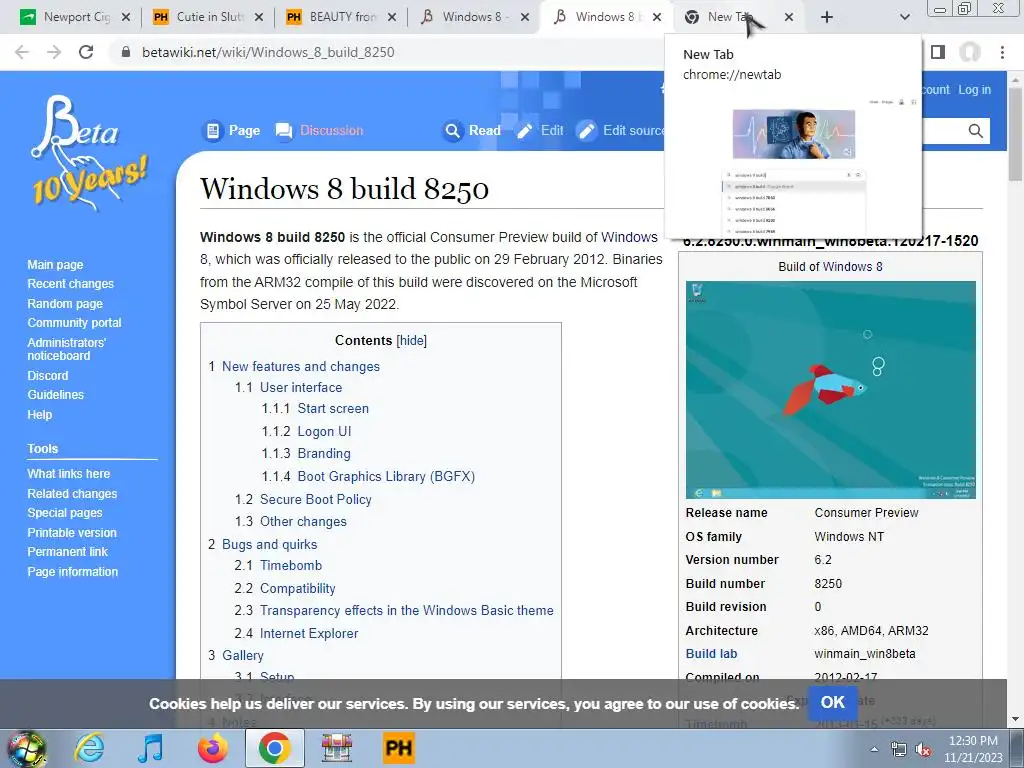Close the New Tab tab

pyautogui.click(x=789, y=17)
